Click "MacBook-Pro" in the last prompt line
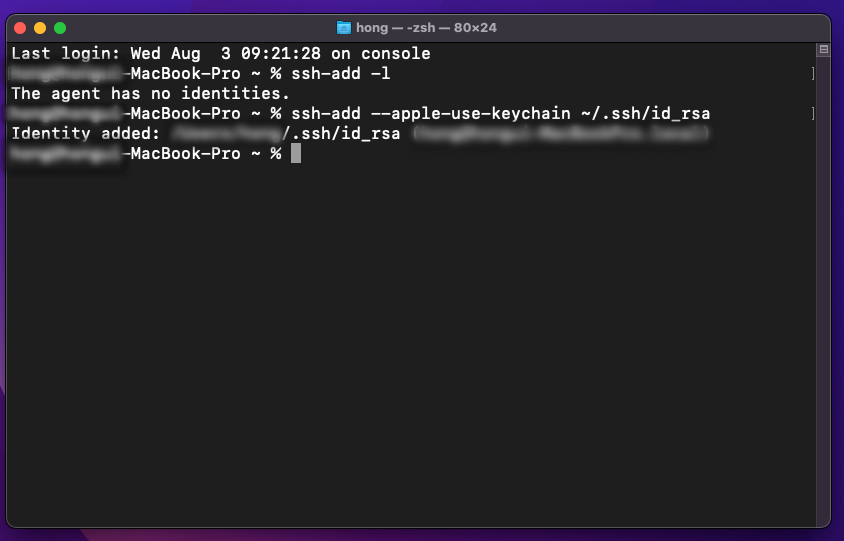The image size is (844, 541). point(186,154)
